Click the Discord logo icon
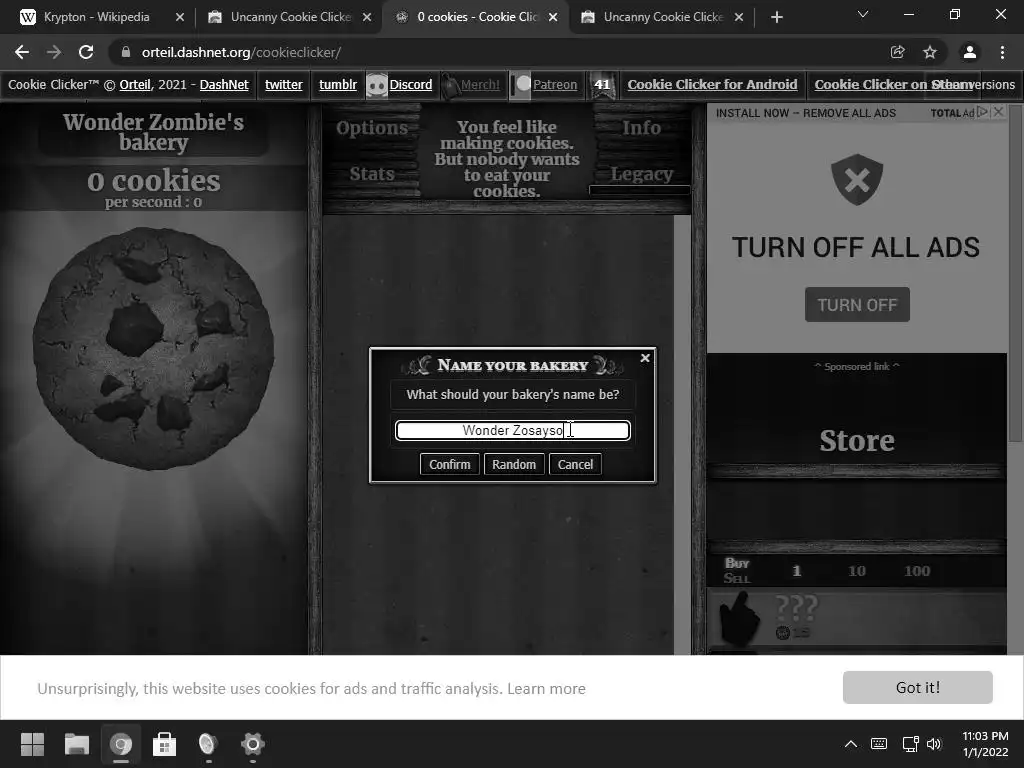Viewport: 1024px width, 768px height. pyautogui.click(x=377, y=86)
